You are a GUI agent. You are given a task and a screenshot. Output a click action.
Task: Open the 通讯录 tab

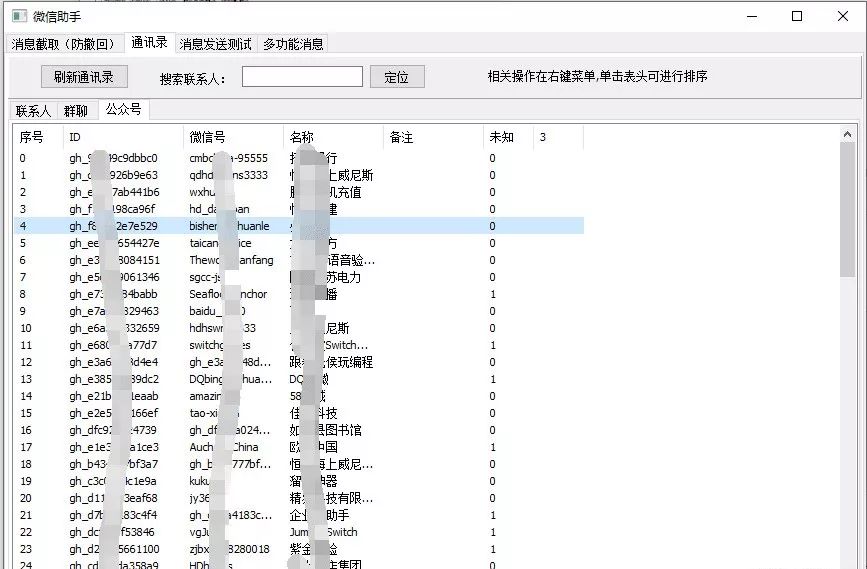(x=149, y=43)
